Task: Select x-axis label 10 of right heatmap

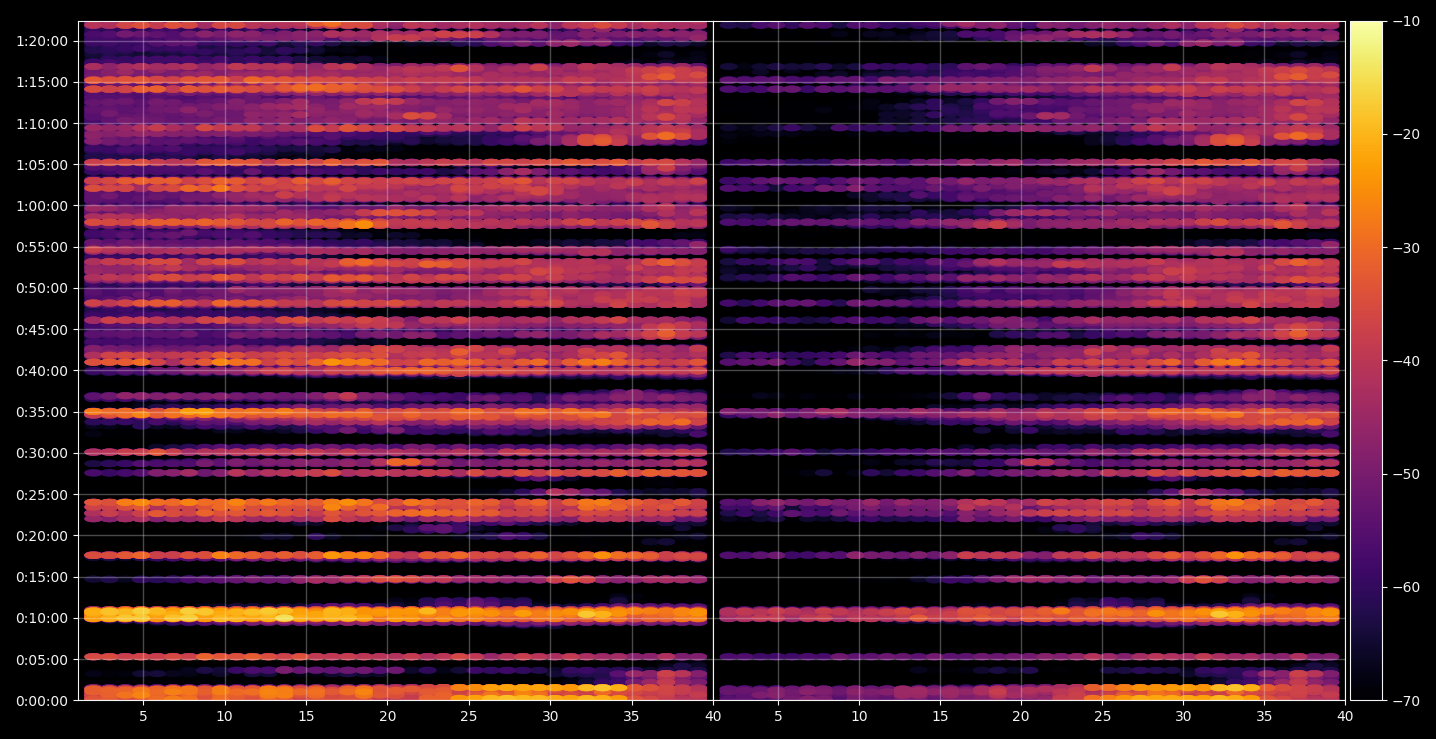Action: point(859,716)
